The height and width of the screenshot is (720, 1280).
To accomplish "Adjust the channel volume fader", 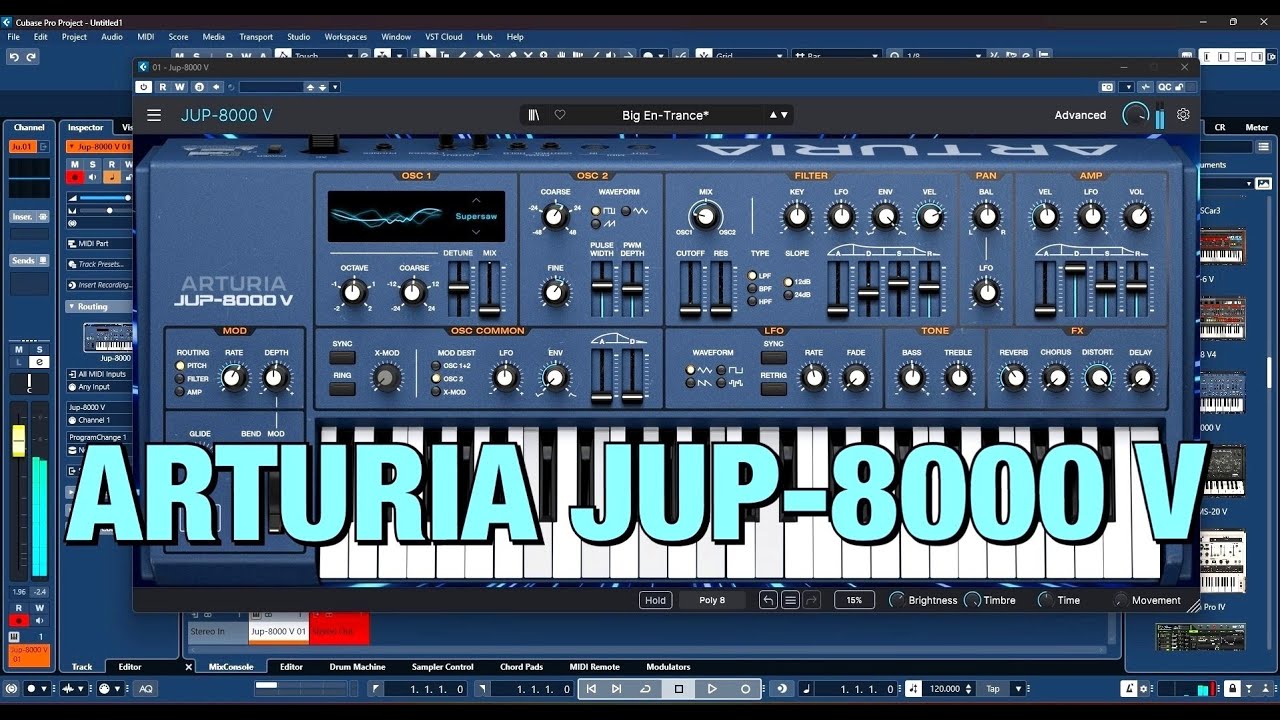I will coord(19,441).
